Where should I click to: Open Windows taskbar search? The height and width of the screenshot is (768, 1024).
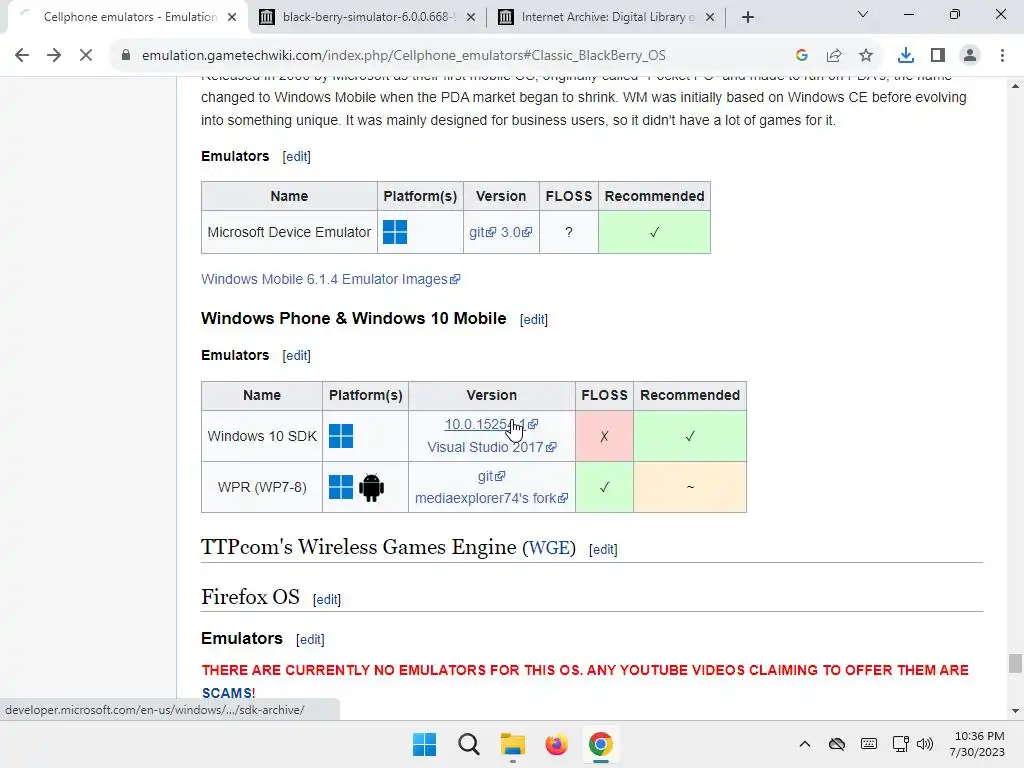point(469,744)
